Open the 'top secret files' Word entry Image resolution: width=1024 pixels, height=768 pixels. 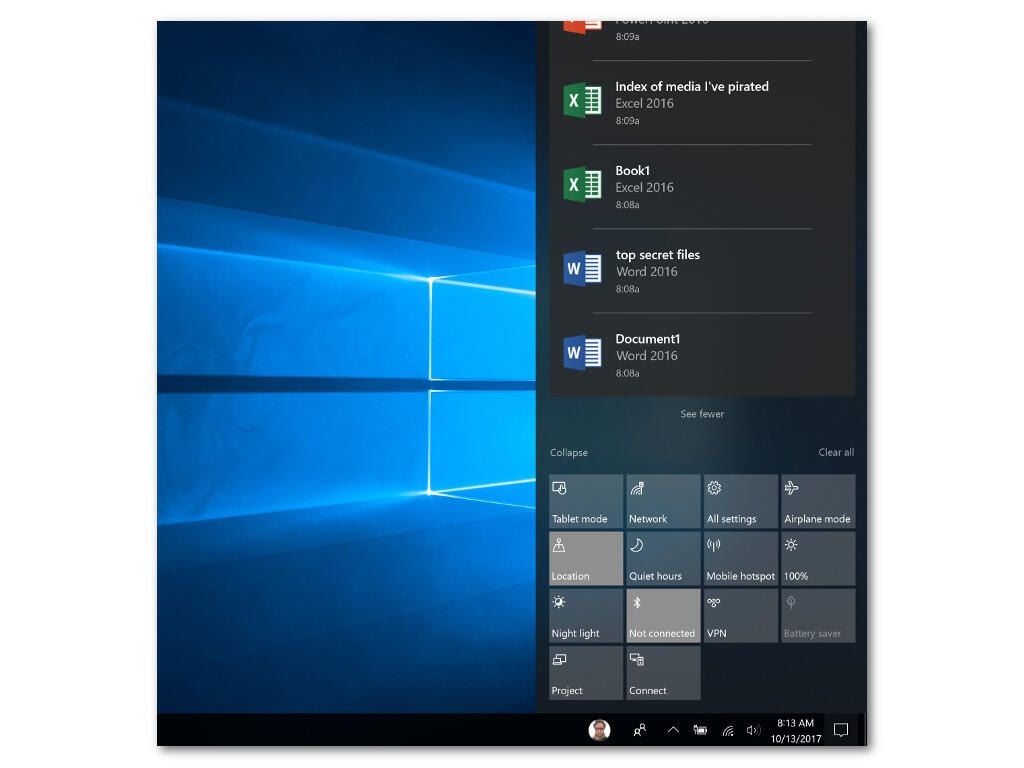pyautogui.click(x=702, y=271)
